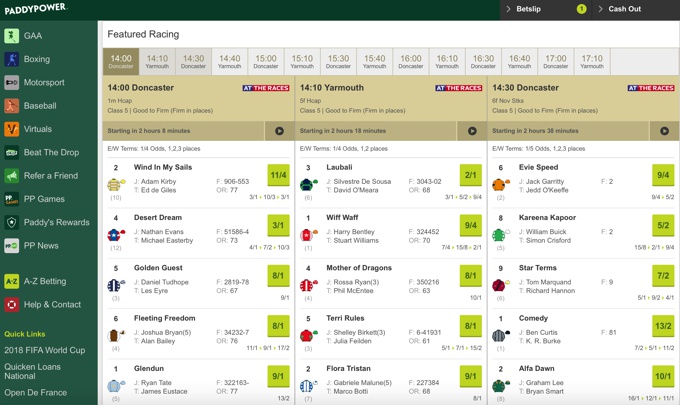This screenshot has width=680, height=405.
Task: Click the Paddy Power logo
Action: click(36, 9)
